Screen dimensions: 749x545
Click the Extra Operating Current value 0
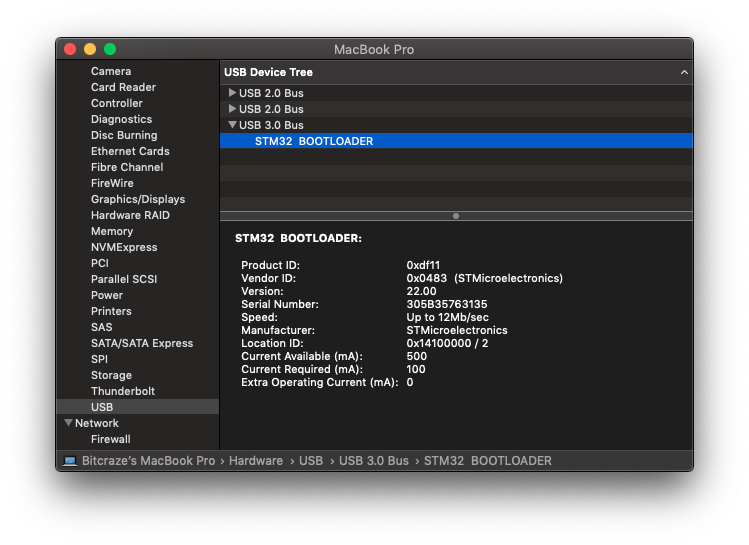point(410,382)
